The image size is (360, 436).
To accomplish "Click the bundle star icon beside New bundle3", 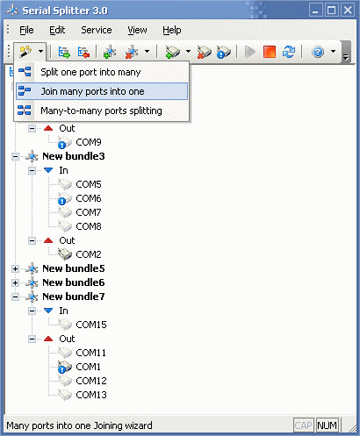I will coord(32,156).
